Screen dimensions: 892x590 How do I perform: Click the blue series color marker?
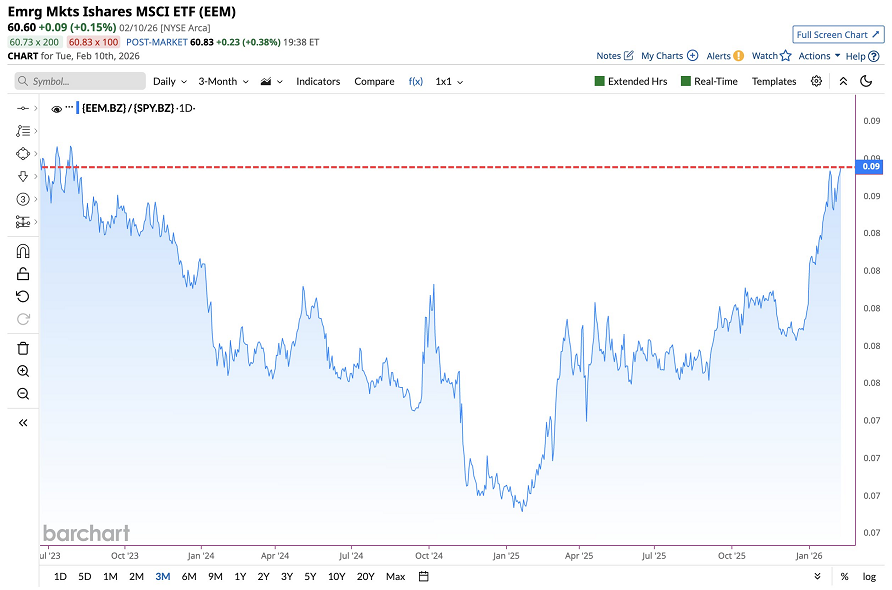(x=77, y=108)
